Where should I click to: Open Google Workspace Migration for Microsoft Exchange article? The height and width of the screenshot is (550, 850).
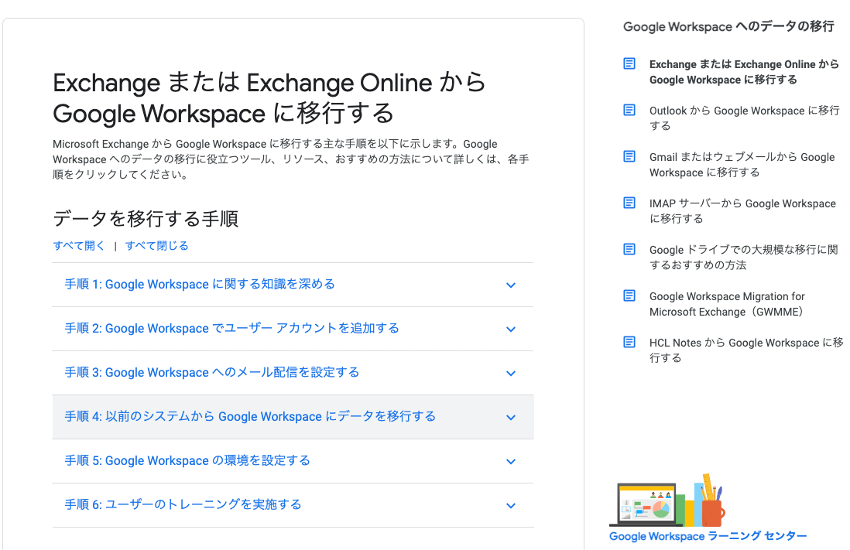click(727, 304)
